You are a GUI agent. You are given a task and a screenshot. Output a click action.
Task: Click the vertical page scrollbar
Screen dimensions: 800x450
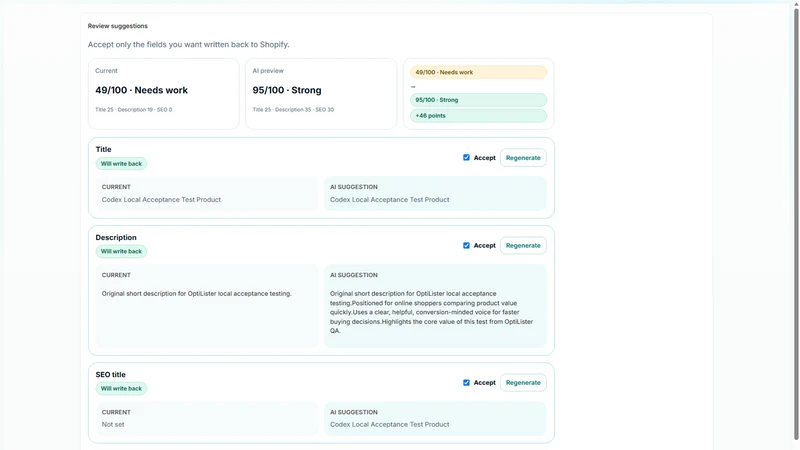795,222
